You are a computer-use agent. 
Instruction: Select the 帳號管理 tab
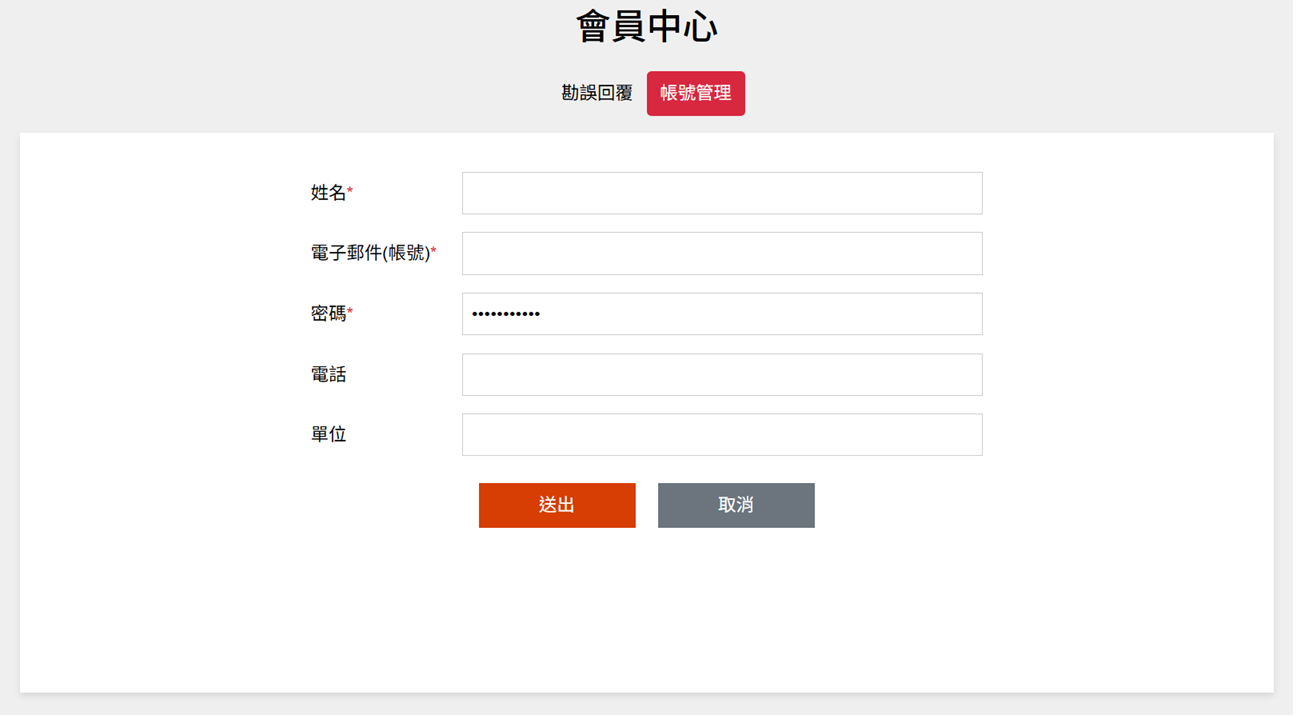(696, 93)
